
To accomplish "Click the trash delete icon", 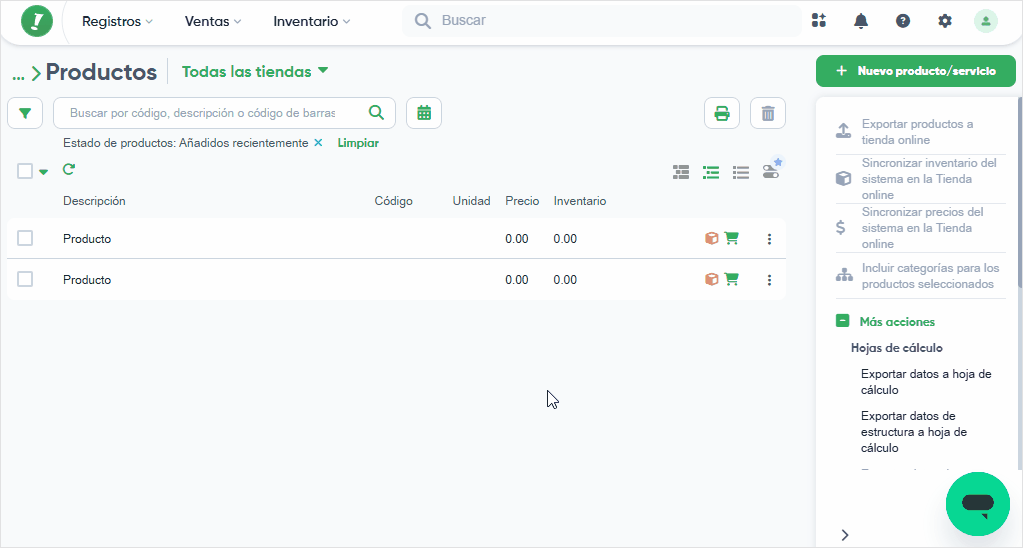I will [768, 113].
